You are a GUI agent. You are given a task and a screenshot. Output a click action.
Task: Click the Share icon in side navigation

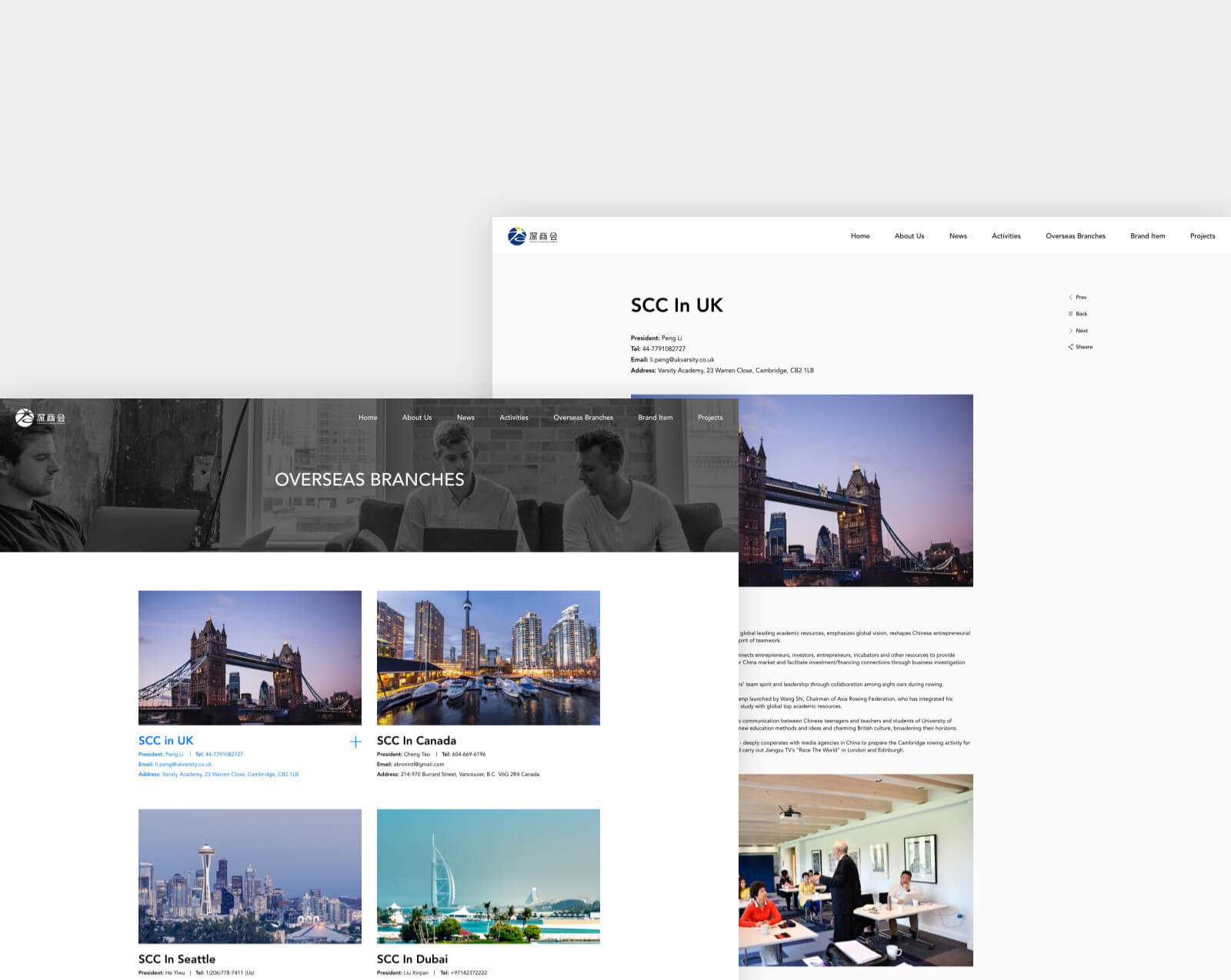click(1070, 347)
